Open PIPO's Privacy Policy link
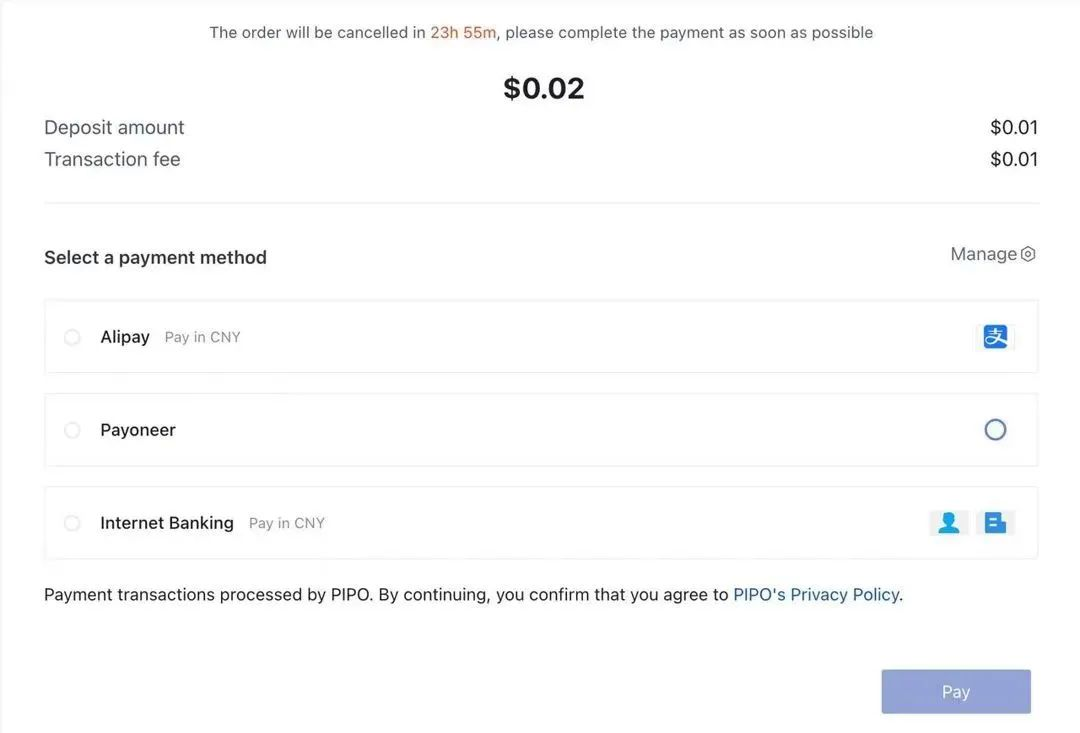This screenshot has width=1080, height=733. coord(816,595)
